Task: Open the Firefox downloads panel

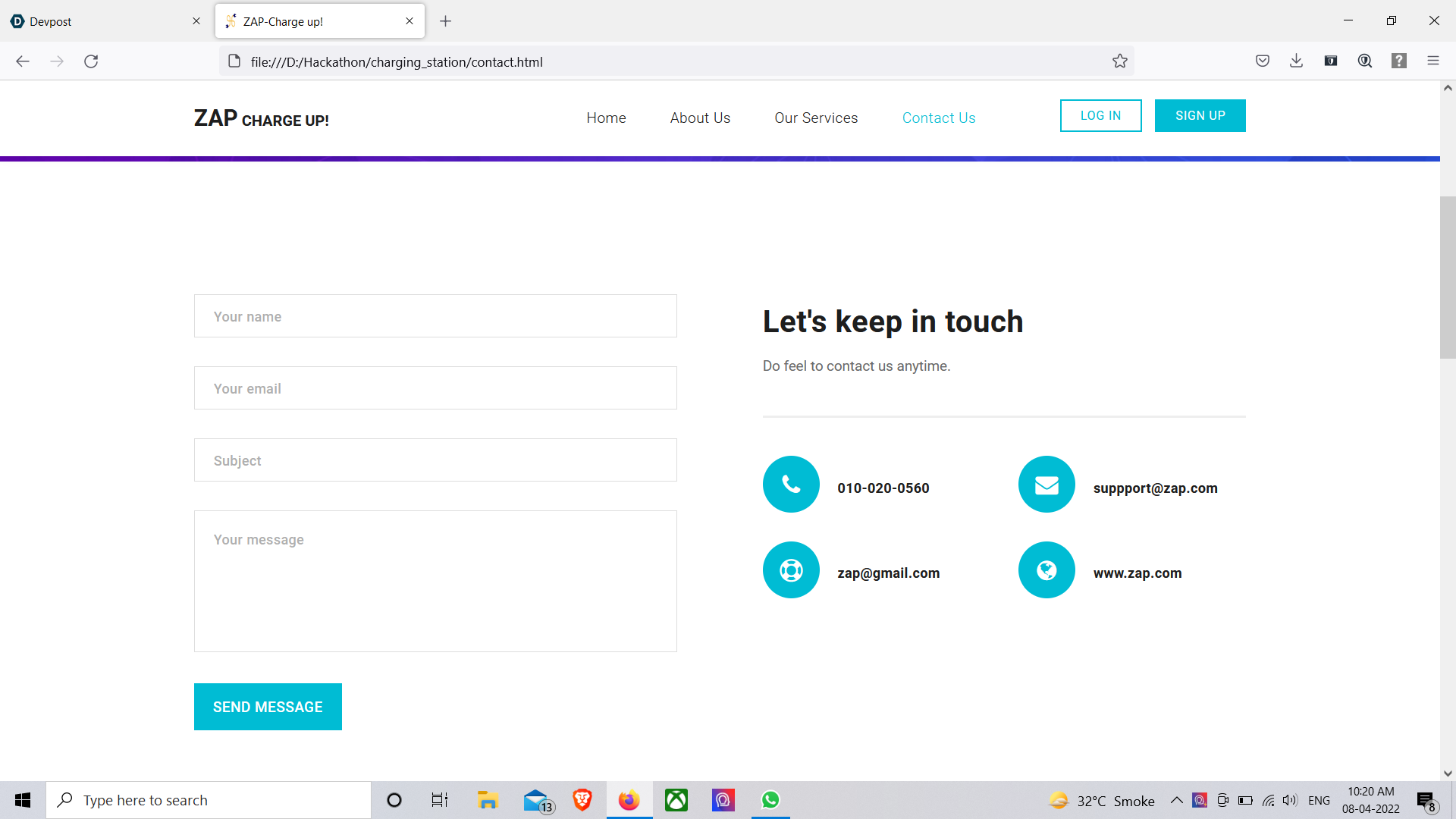Action: 1296,61
